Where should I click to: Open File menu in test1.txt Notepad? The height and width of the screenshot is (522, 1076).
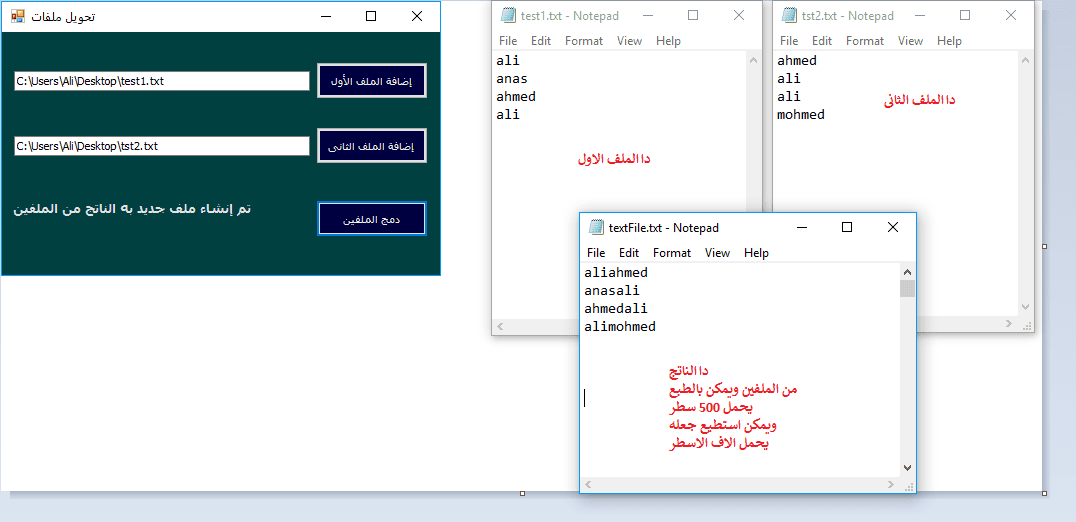pos(508,41)
